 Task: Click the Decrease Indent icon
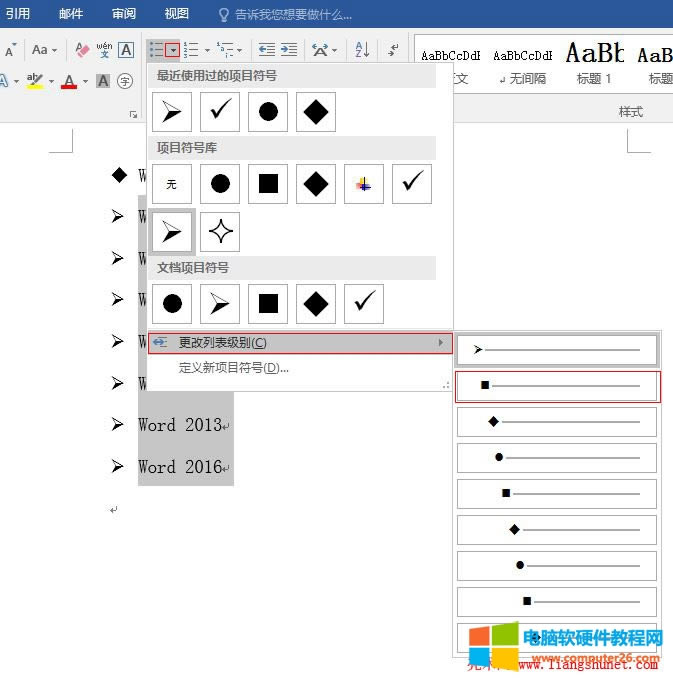click(x=267, y=50)
